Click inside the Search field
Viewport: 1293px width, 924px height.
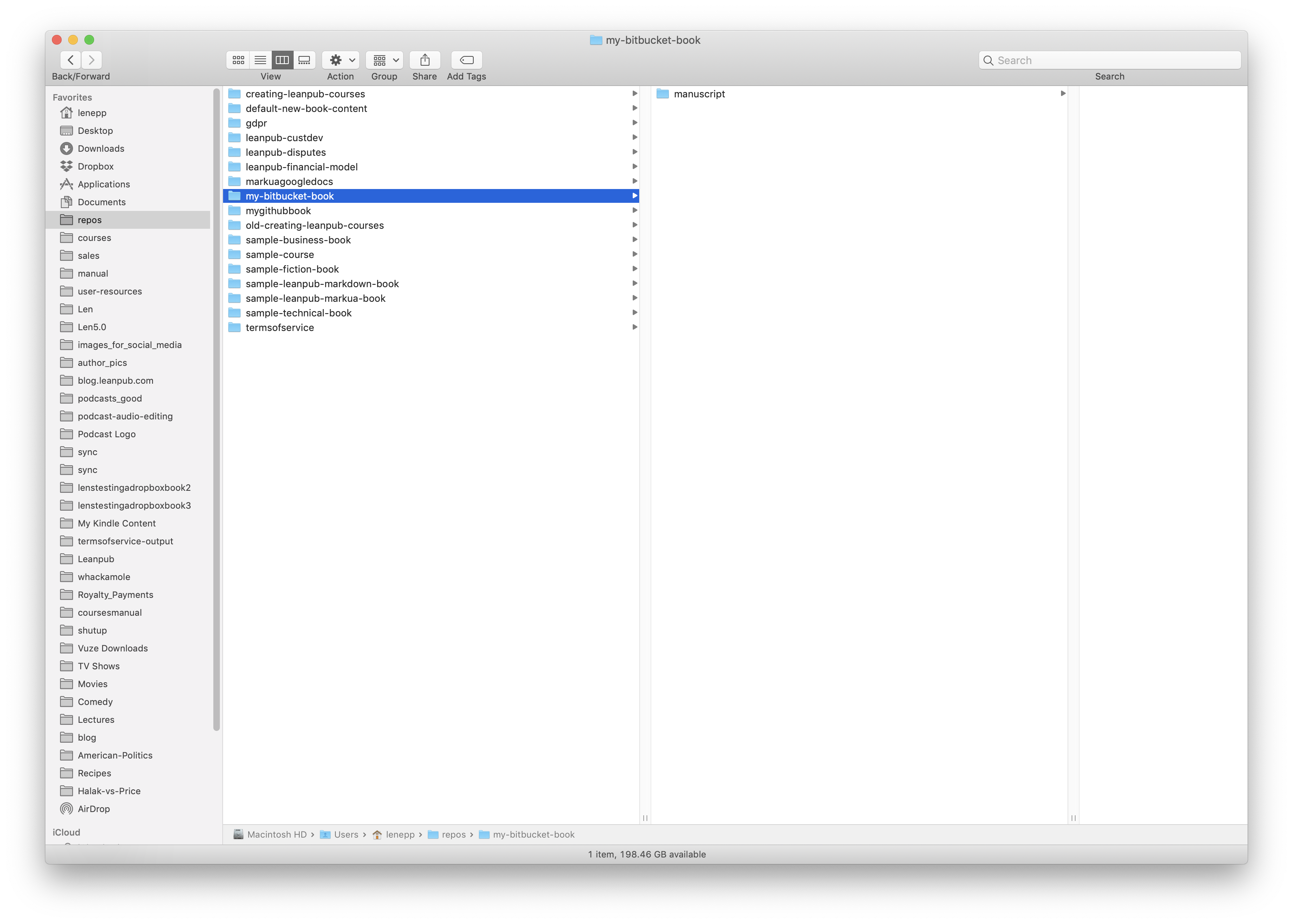pyautogui.click(x=1109, y=60)
